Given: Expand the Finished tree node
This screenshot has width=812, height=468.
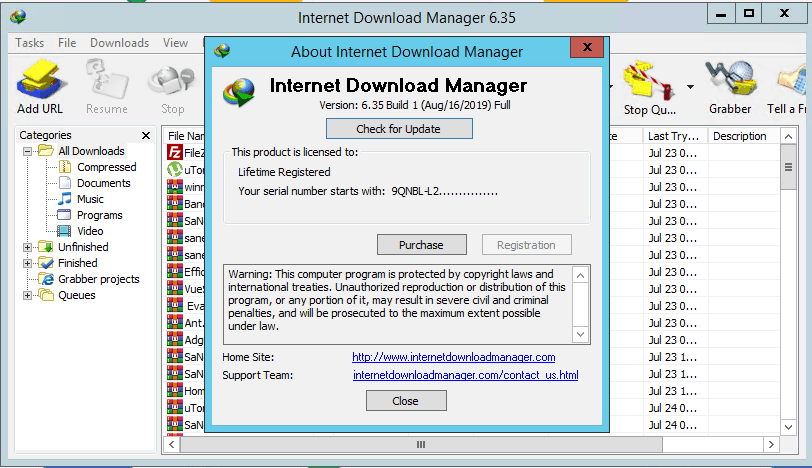Looking at the screenshot, I should [27, 264].
